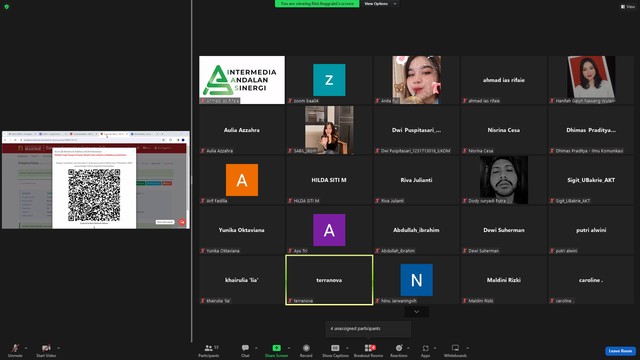The image size is (640, 360).
Task: Select the khairulia 'lia' tile
Action: point(242,280)
